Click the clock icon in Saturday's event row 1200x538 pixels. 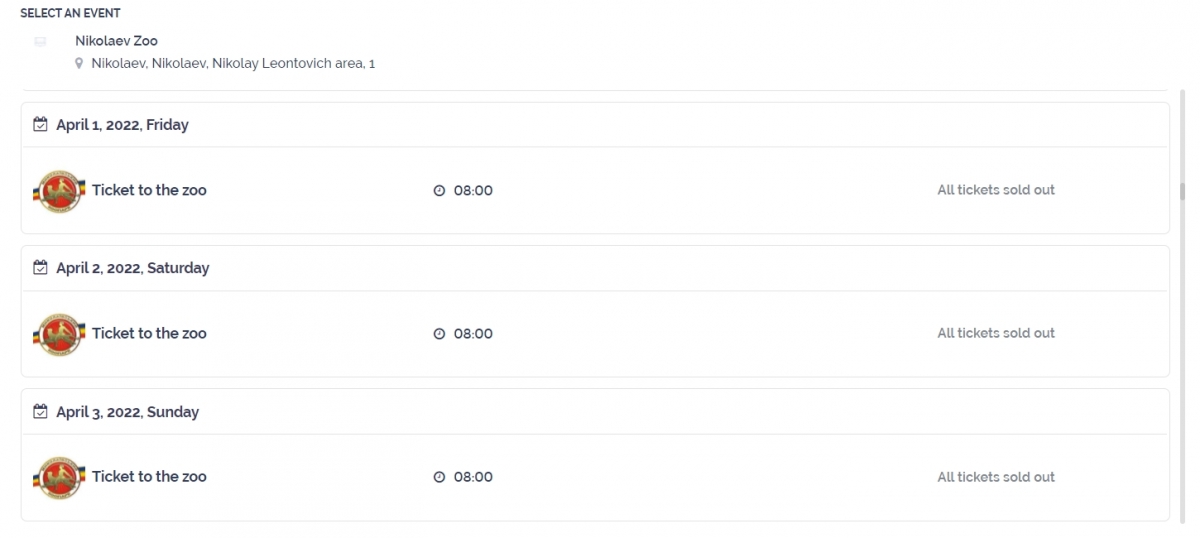[x=439, y=334]
